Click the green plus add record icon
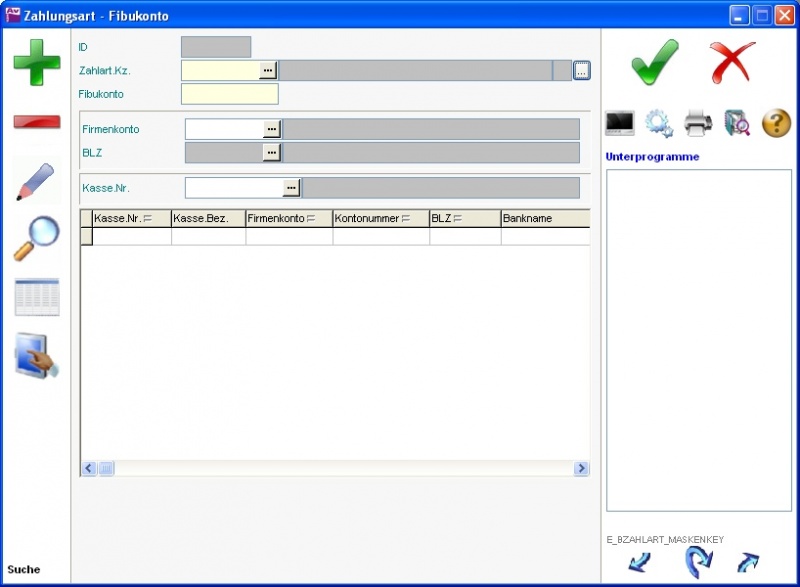 (x=36, y=62)
